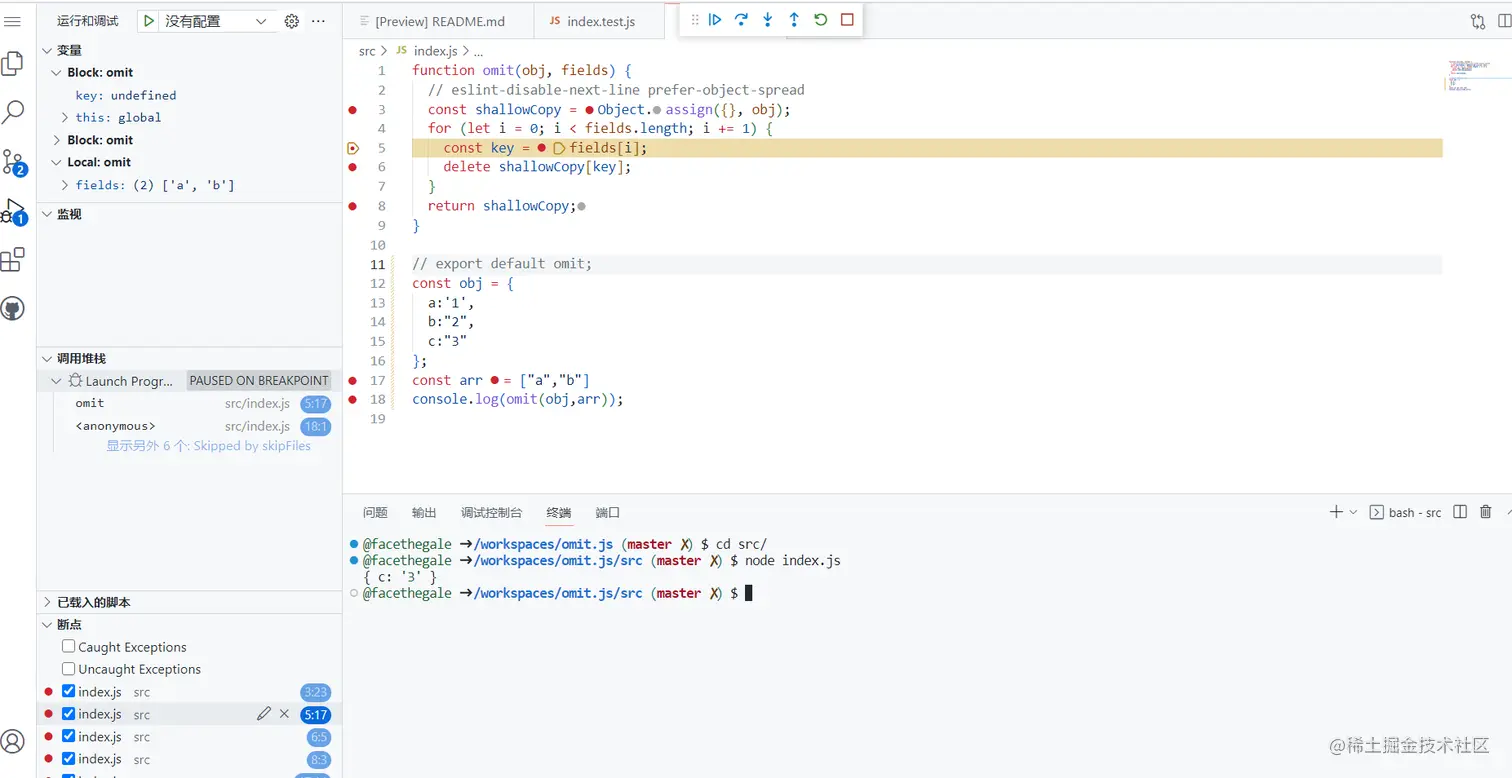The width and height of the screenshot is (1512, 778).
Task: Split the terminal panel
Action: [1460, 512]
